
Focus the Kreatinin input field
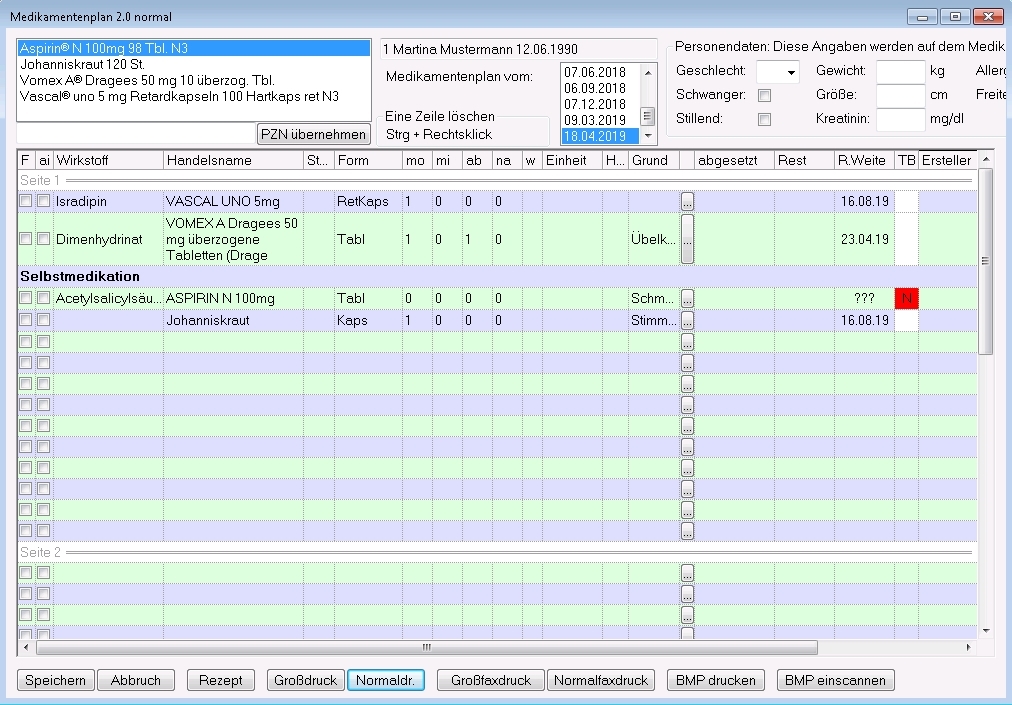900,119
